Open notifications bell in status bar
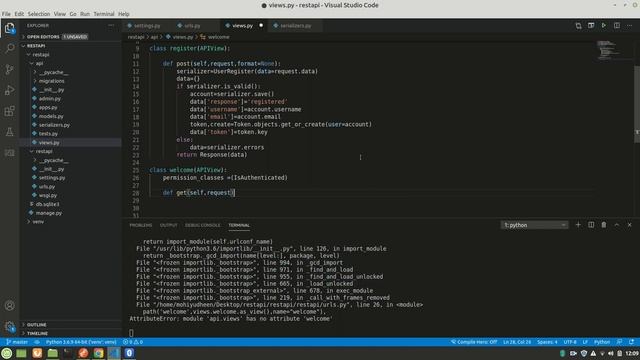640x360 pixels. pos(631,342)
